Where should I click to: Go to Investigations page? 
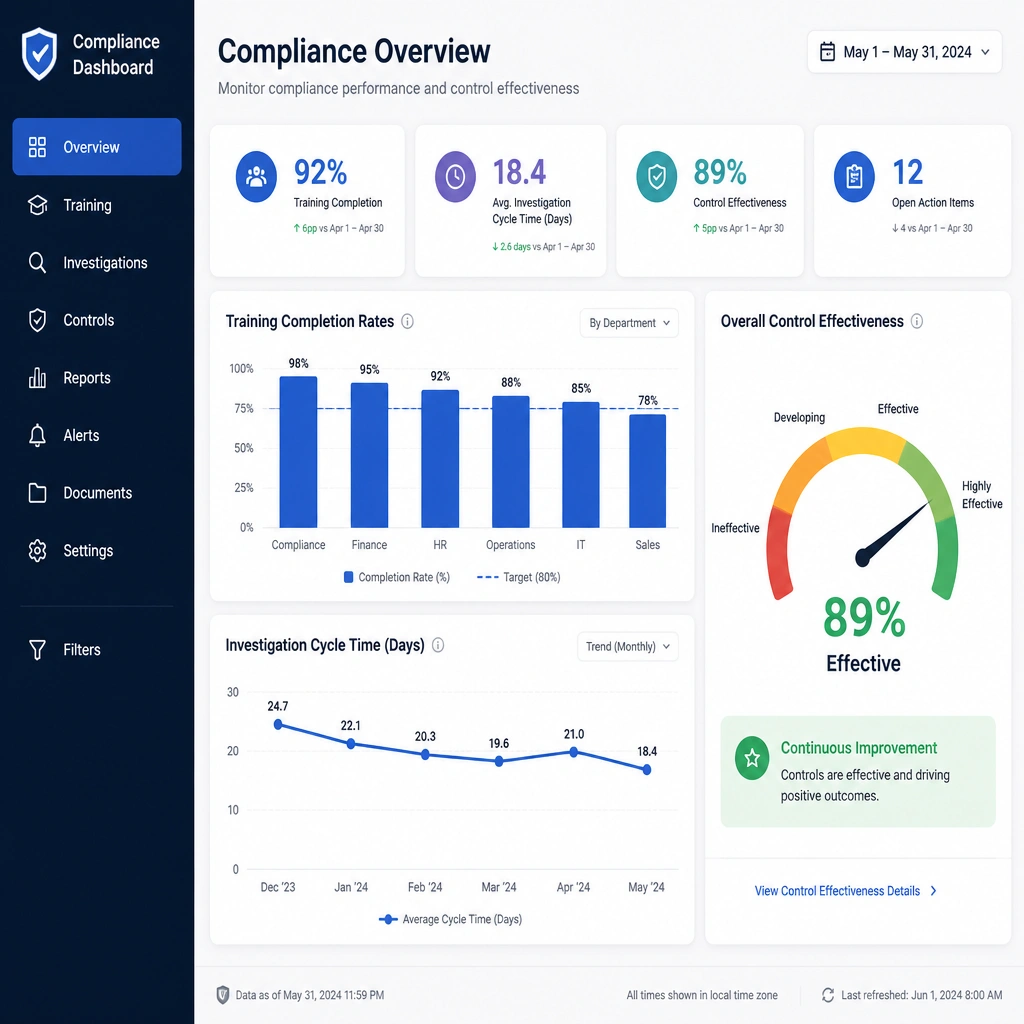(97, 263)
